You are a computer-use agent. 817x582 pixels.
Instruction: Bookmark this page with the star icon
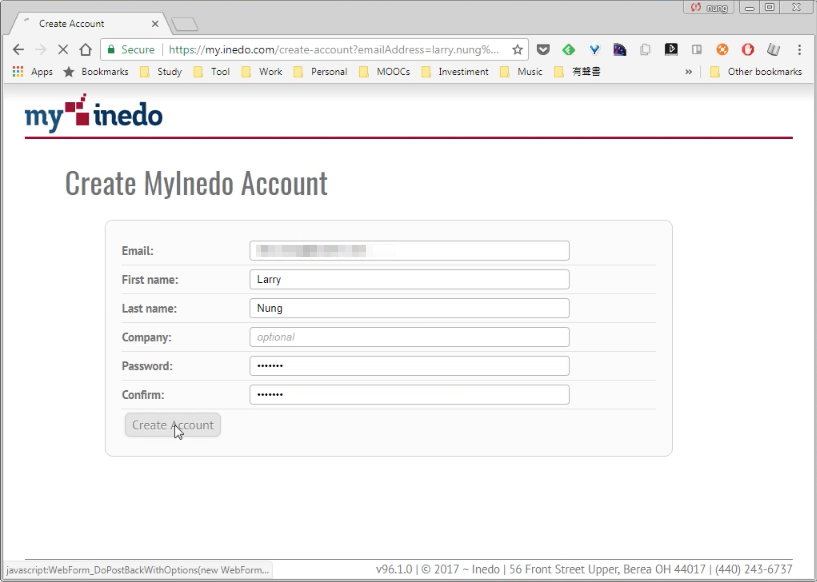coord(517,49)
